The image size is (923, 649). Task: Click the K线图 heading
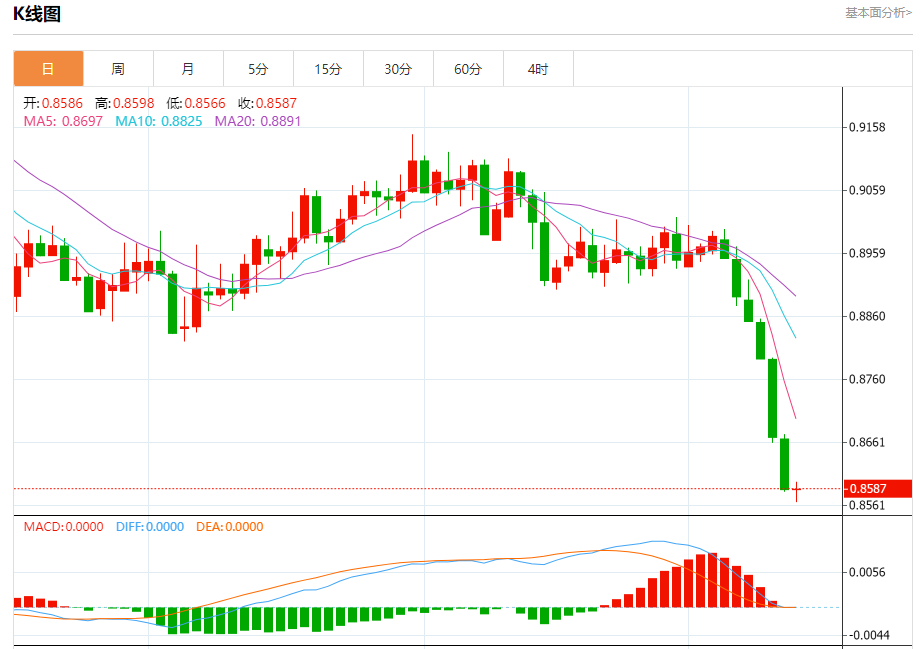tap(37, 14)
